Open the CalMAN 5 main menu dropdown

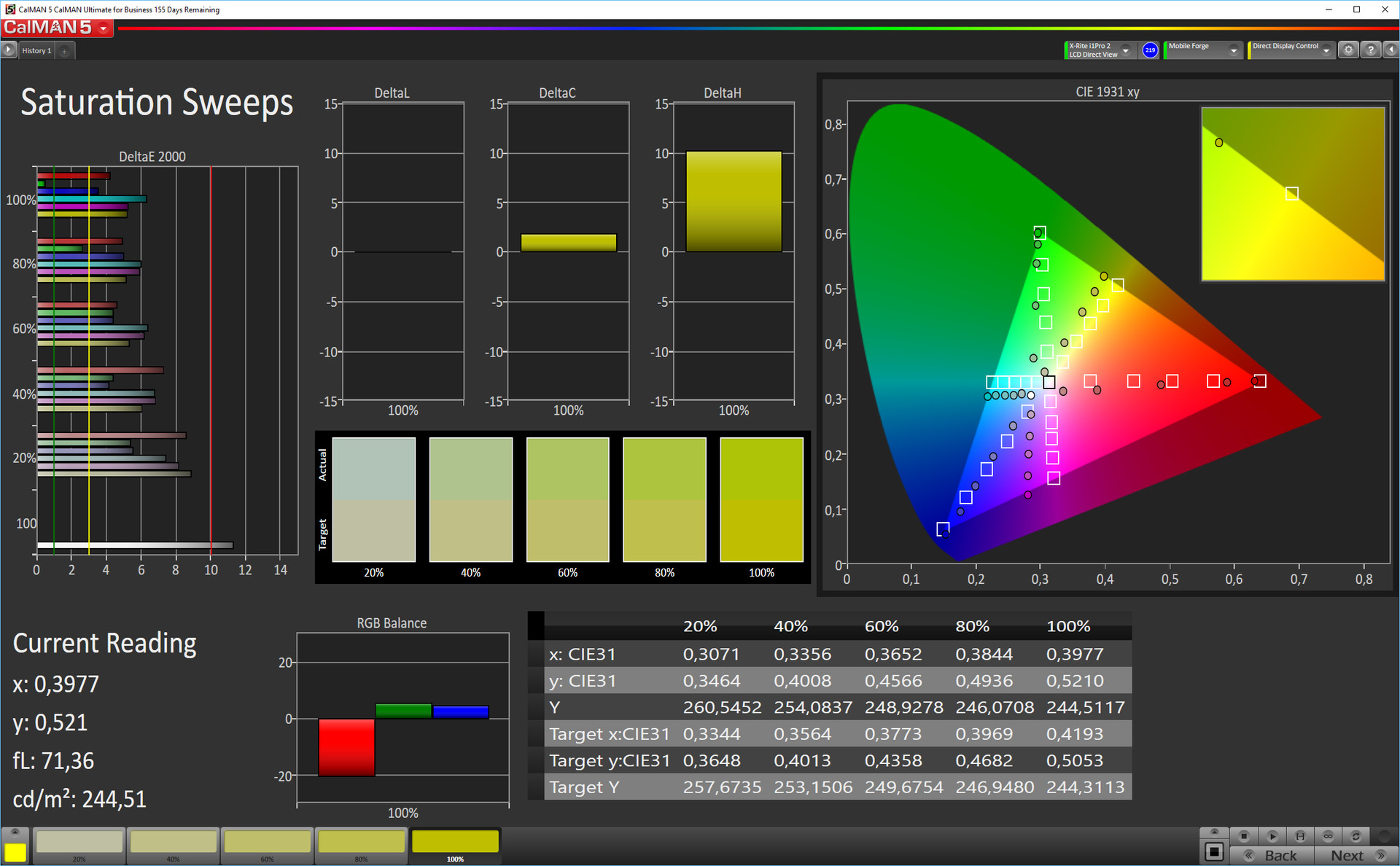coord(104,28)
